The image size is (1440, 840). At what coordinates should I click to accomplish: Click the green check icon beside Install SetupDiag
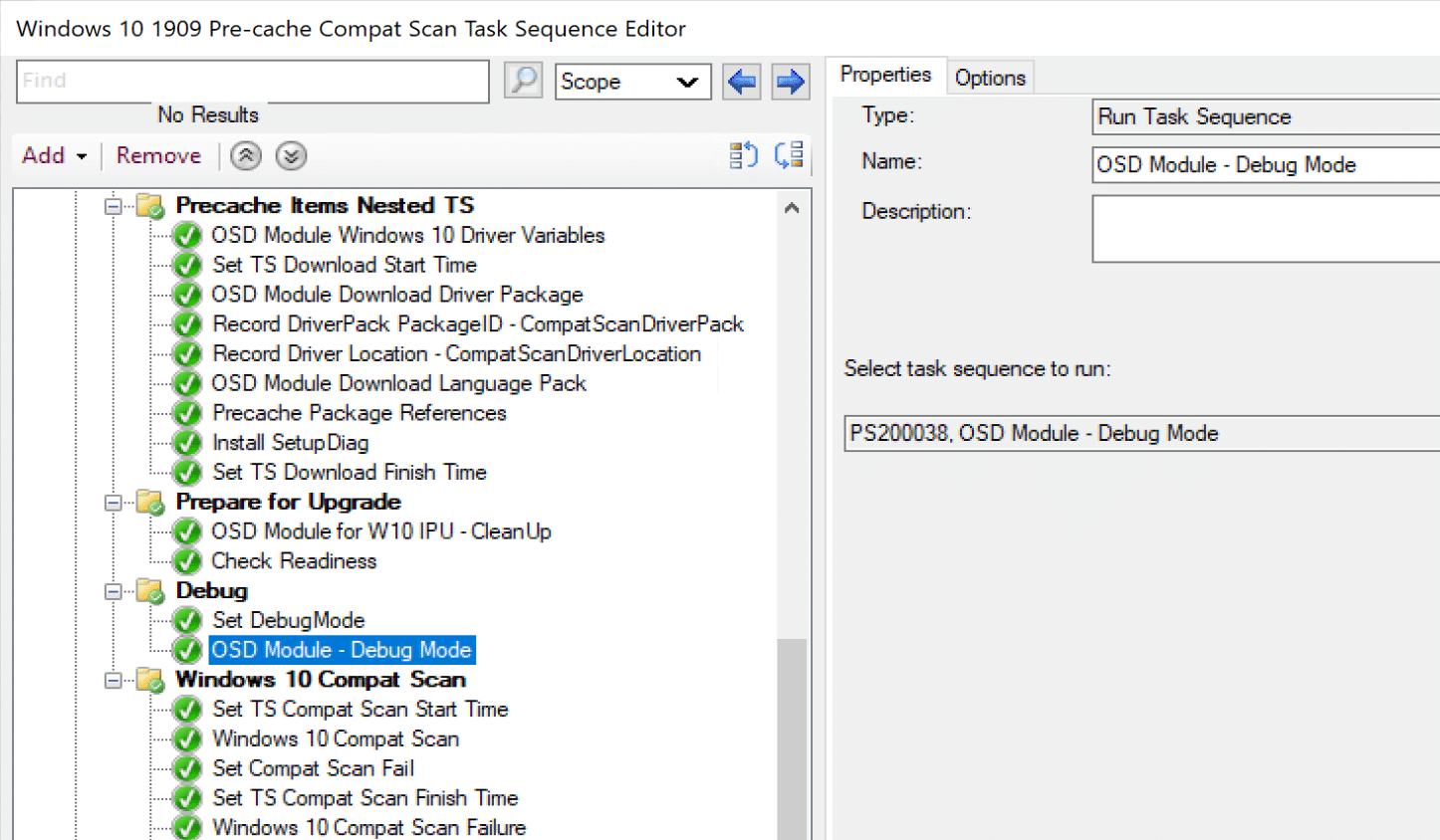pyautogui.click(x=187, y=442)
